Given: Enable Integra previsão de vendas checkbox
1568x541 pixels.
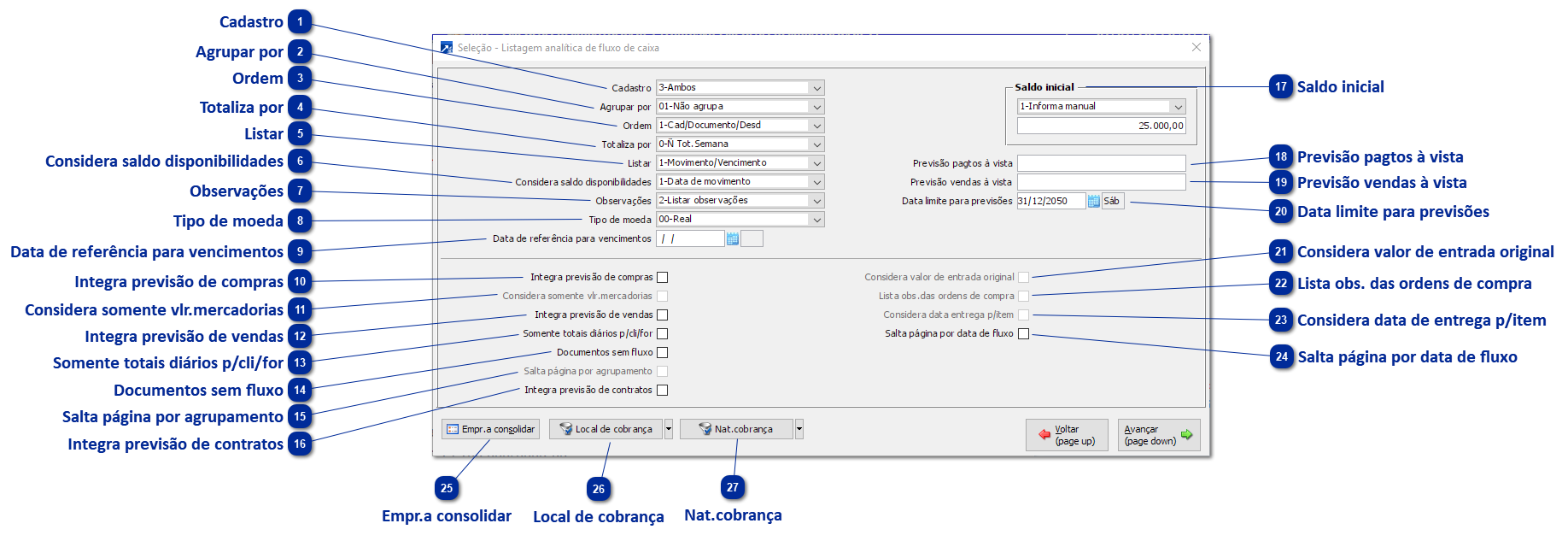Looking at the screenshot, I should [x=663, y=315].
